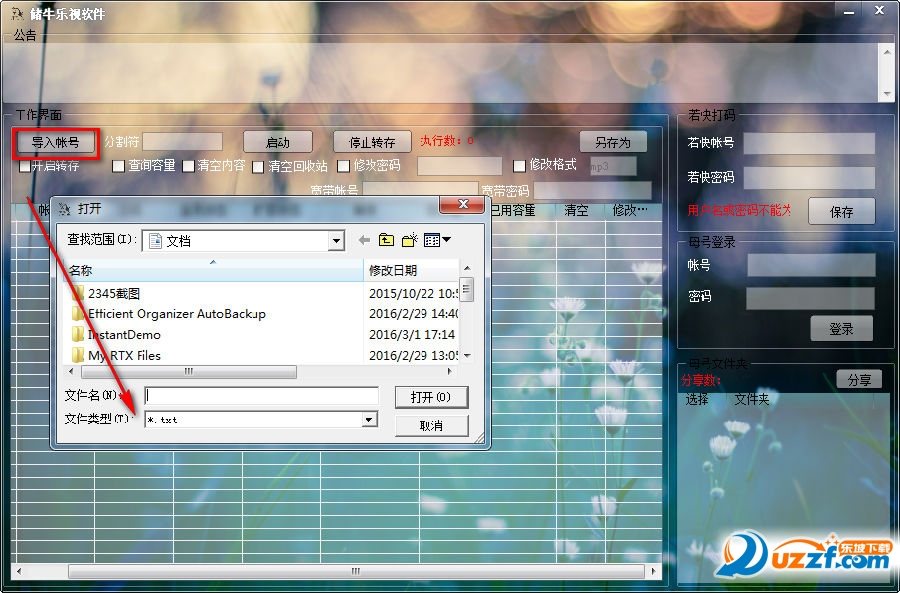Open the 2345截图 folder icon

coord(78,293)
